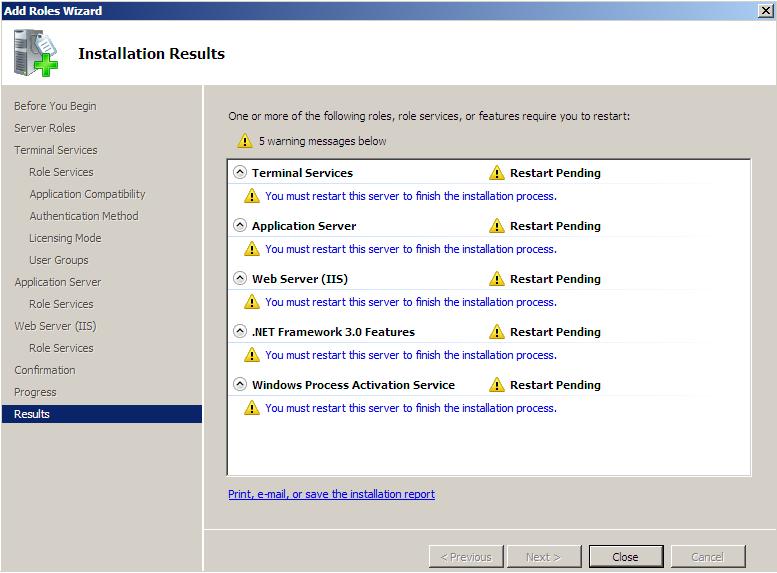Go to the Confirmation step
Screen dimensions: 777x573
point(45,370)
